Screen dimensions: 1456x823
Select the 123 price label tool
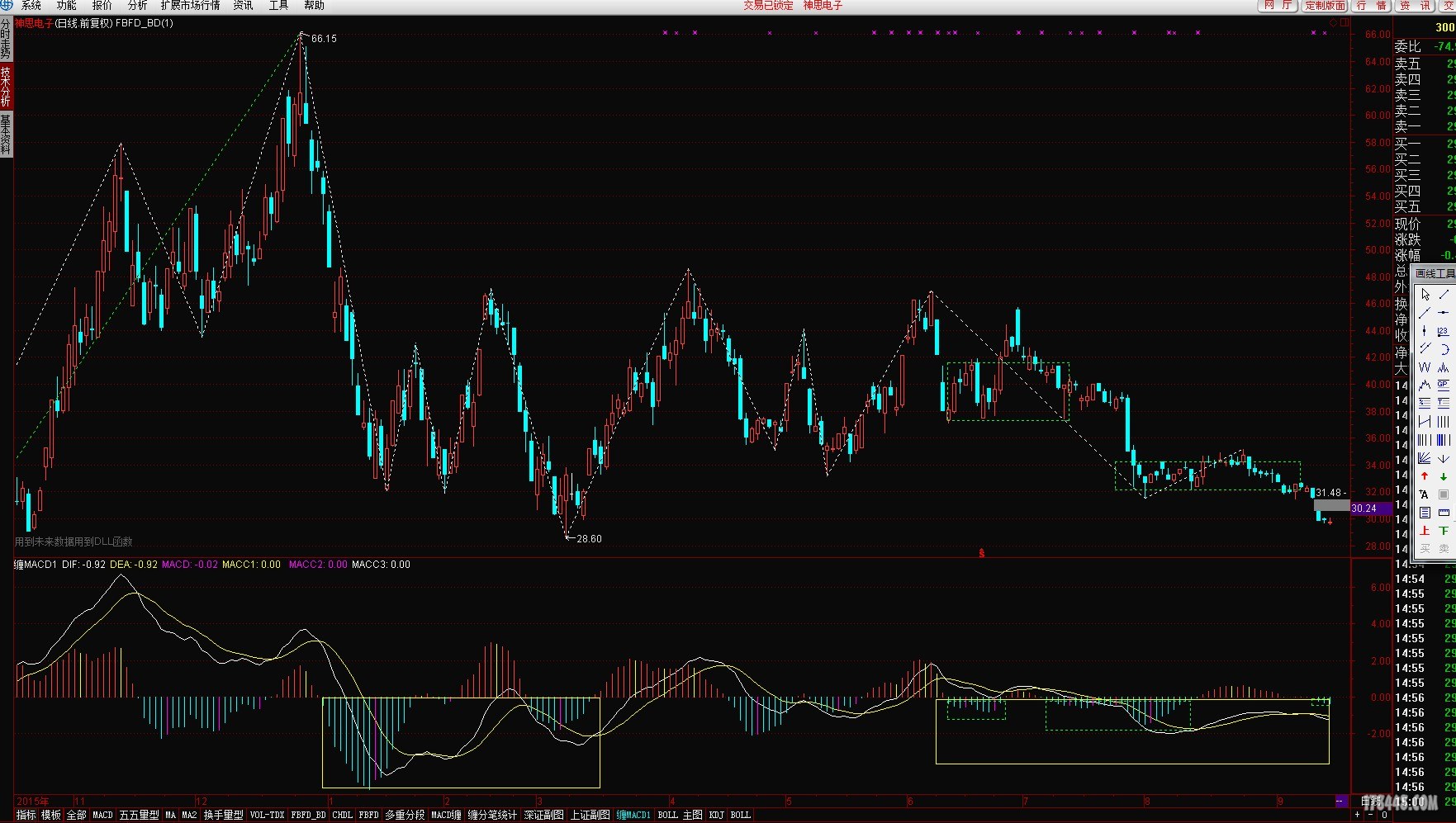click(x=1444, y=331)
